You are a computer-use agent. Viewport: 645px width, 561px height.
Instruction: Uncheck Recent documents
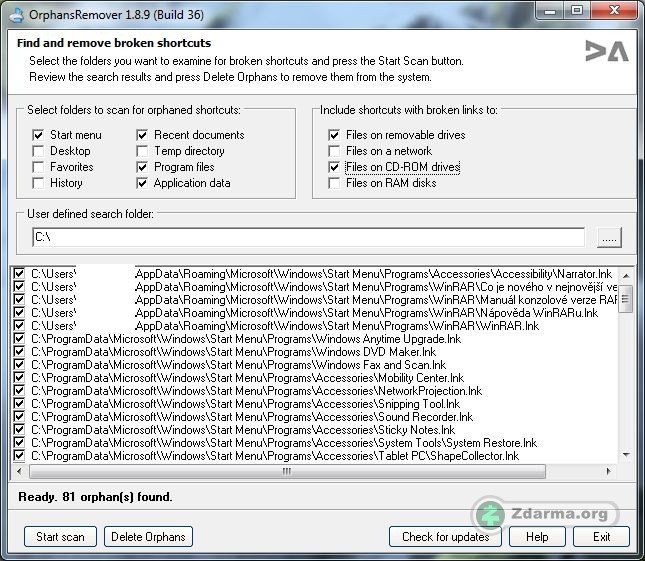142,135
